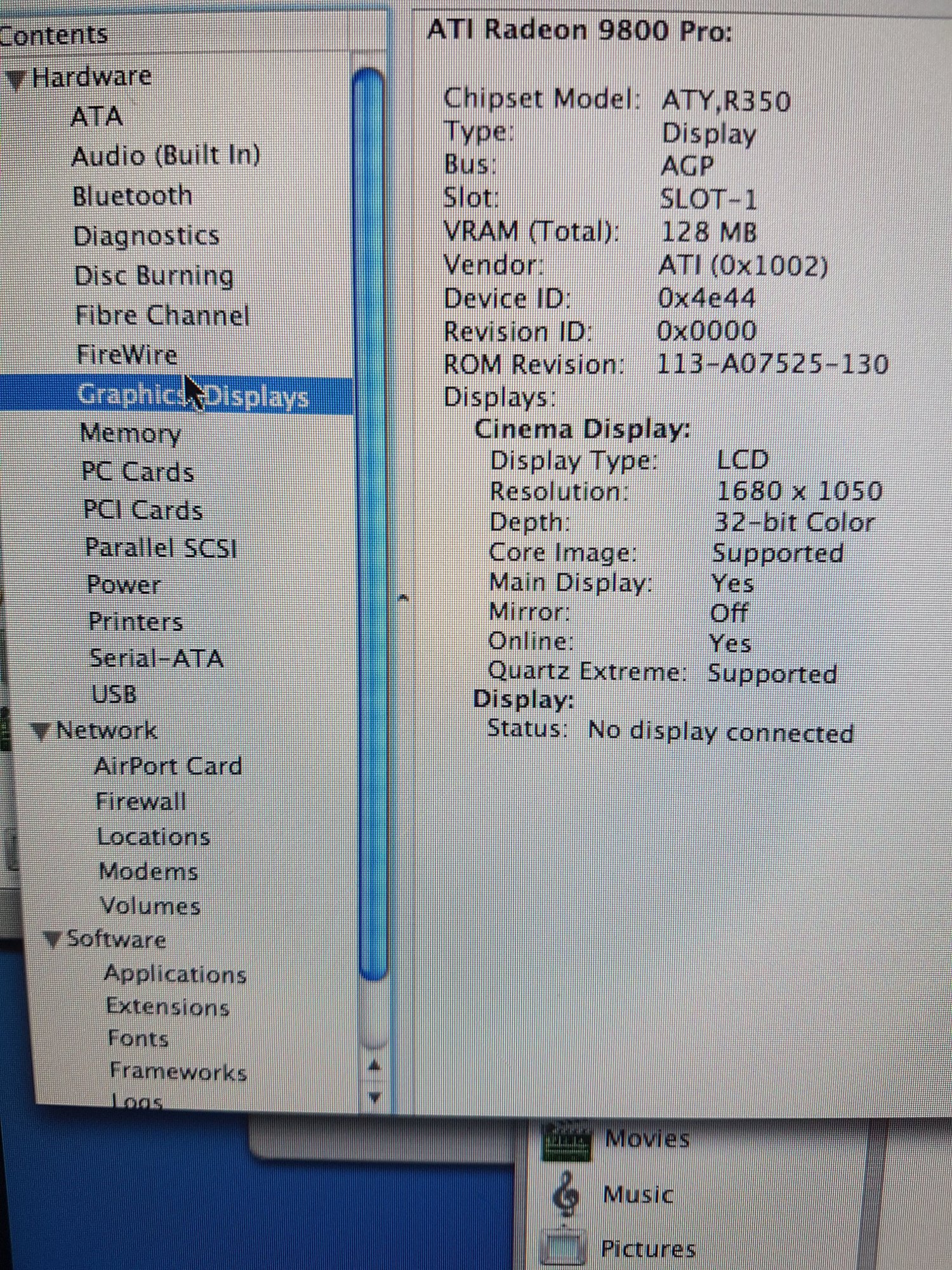Click the No display connected status
The height and width of the screenshot is (1270, 952).
(721, 732)
